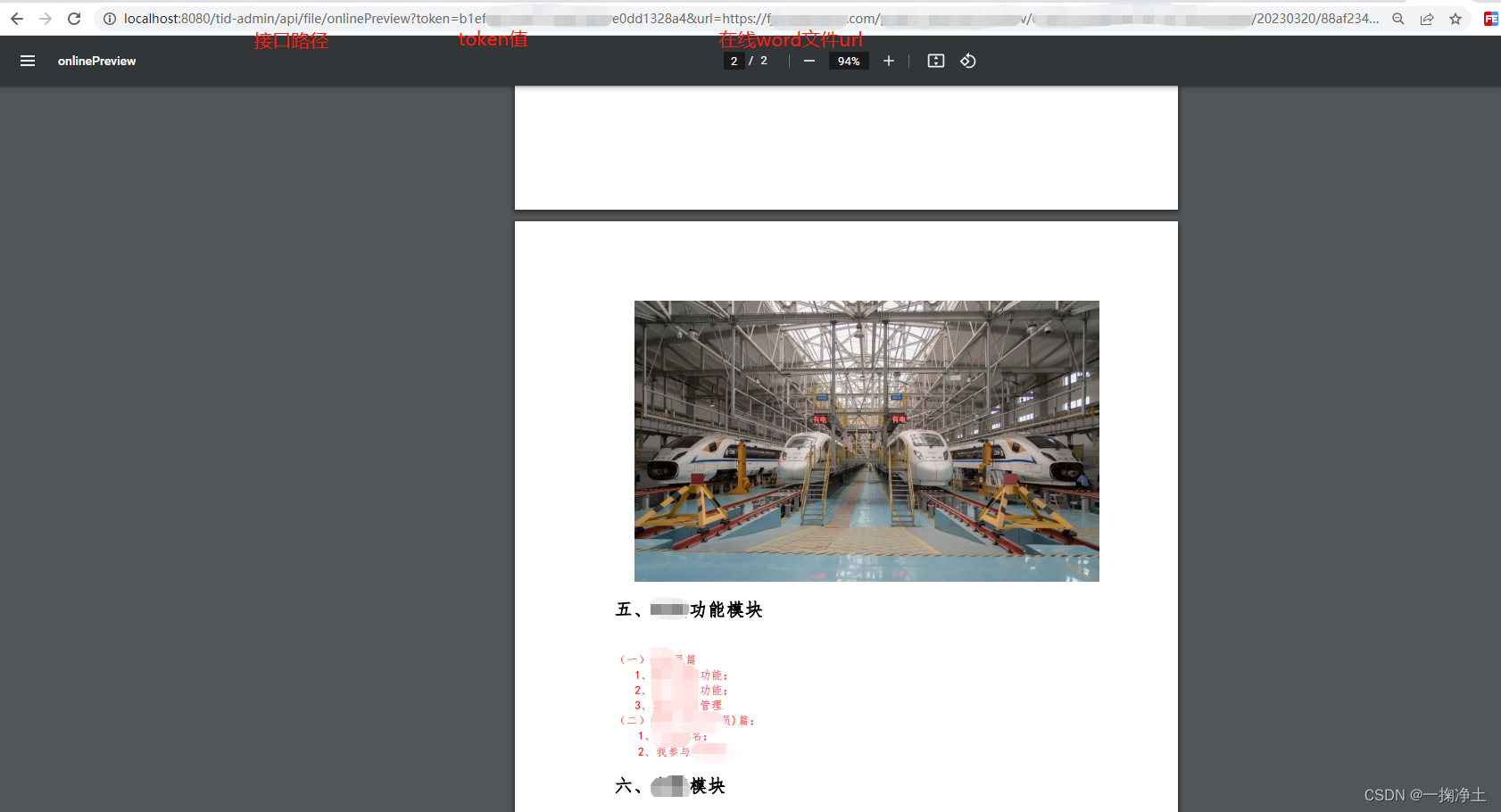Open the red extension icon
1501x812 pixels.
pyautogui.click(x=1490, y=19)
